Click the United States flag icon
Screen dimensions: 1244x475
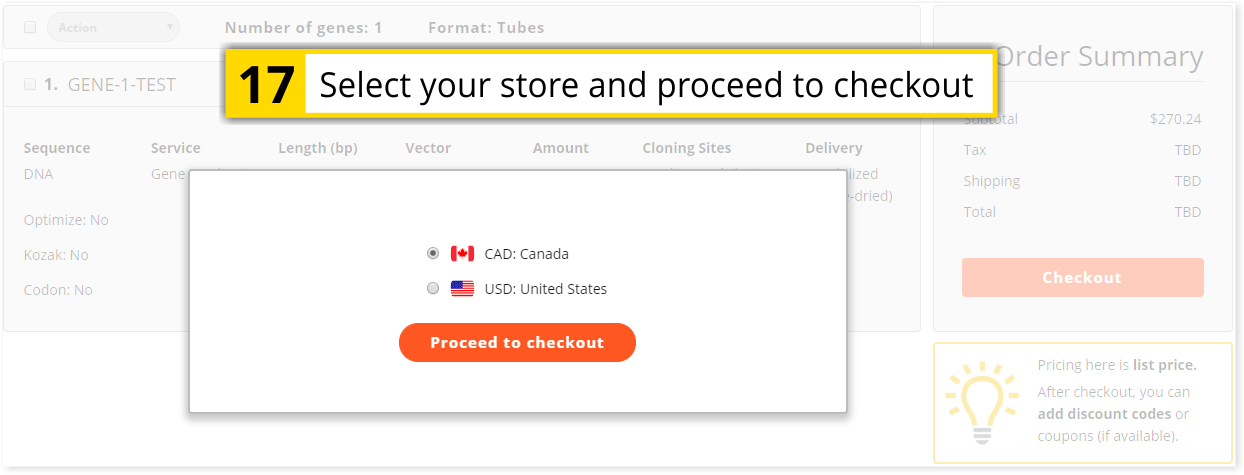[462, 289]
